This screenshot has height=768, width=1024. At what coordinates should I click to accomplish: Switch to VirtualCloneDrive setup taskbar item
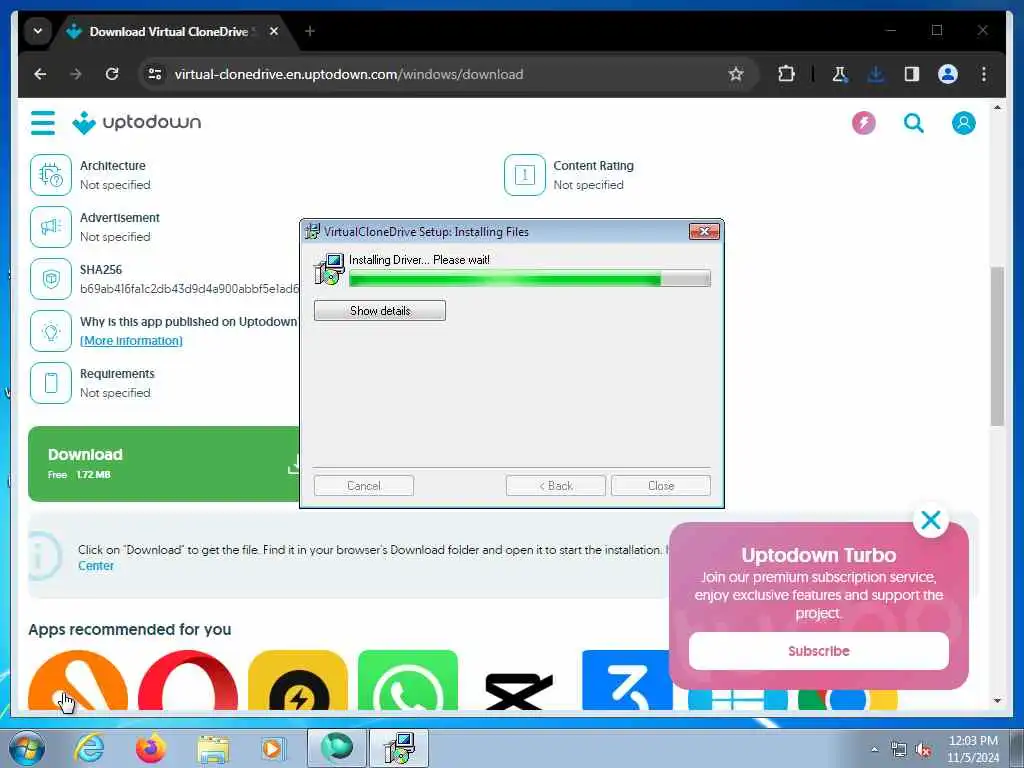click(x=399, y=748)
